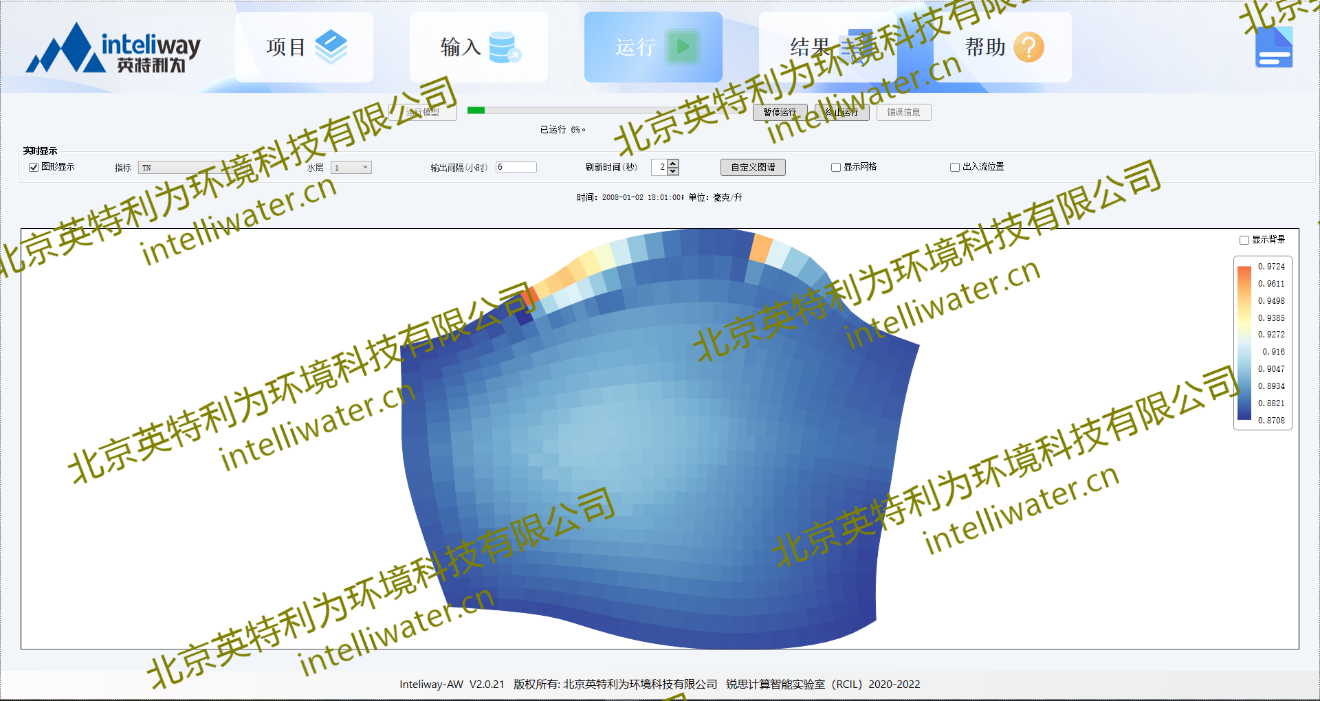1320x701 pixels.
Task: Click the inteliway logo
Action: pyautogui.click(x=113, y=48)
